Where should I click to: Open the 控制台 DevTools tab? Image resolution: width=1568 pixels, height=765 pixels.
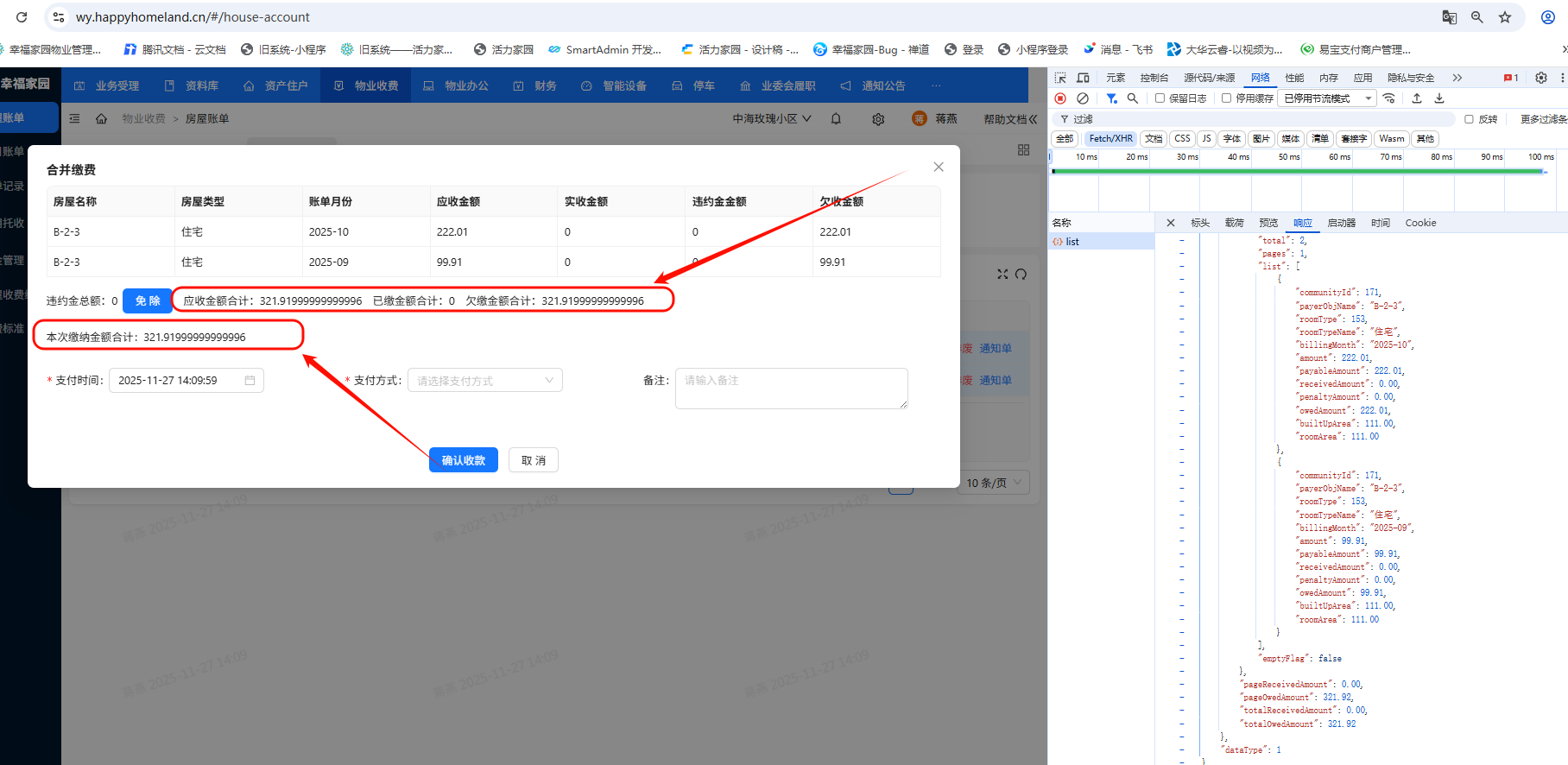[x=1154, y=78]
